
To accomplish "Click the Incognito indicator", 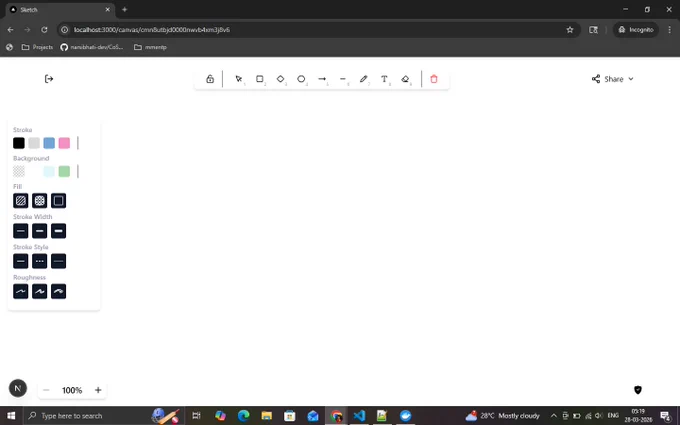I will click(x=636, y=29).
